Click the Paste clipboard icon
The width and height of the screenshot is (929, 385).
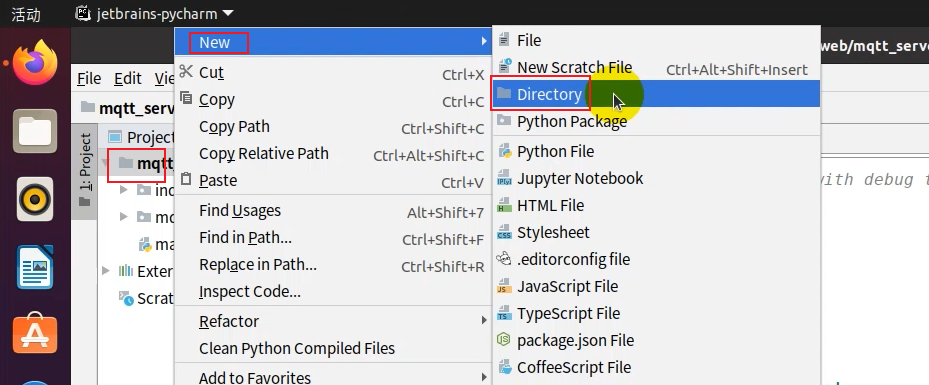click(186, 179)
